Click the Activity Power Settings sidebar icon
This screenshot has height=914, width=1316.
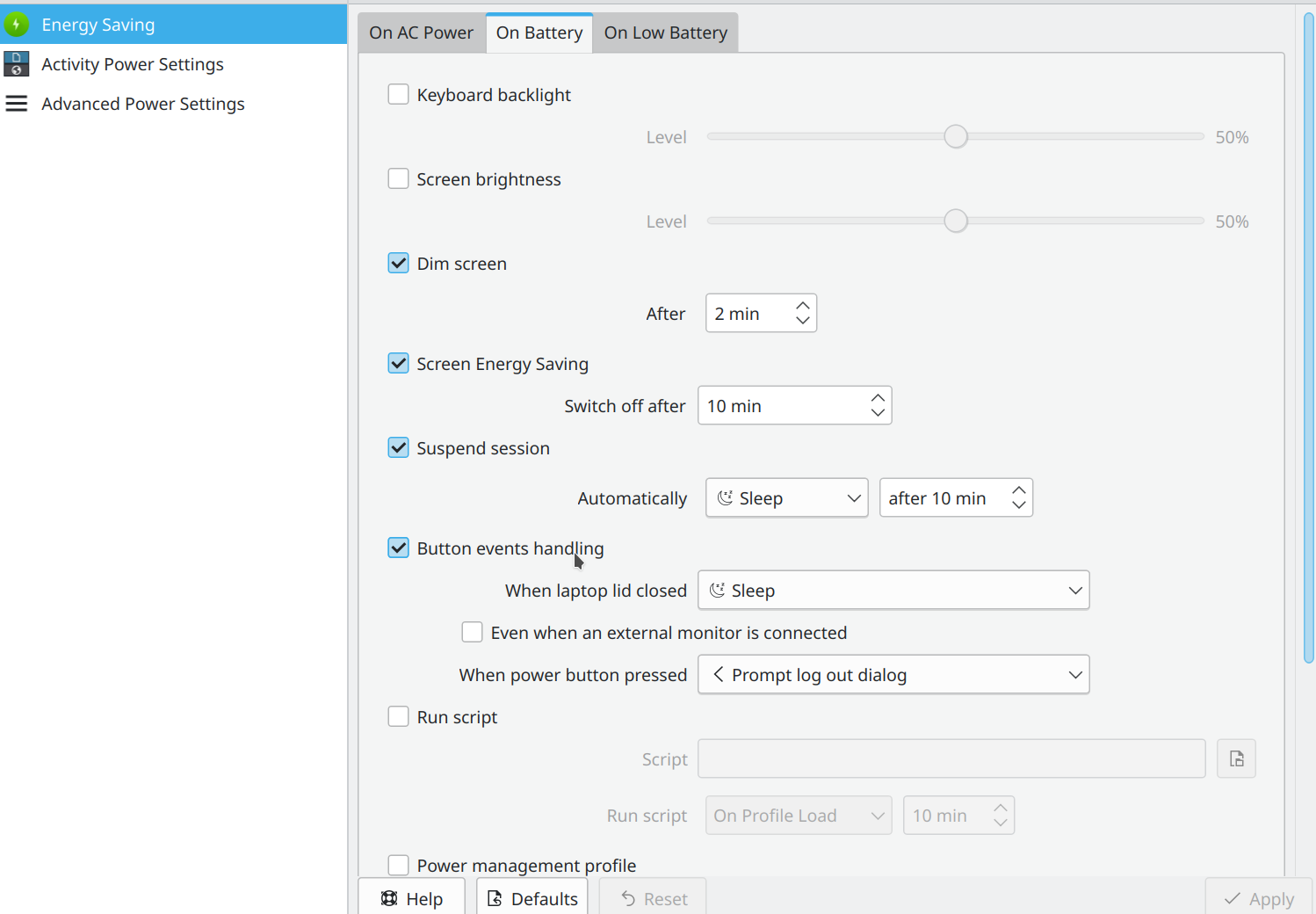17,64
